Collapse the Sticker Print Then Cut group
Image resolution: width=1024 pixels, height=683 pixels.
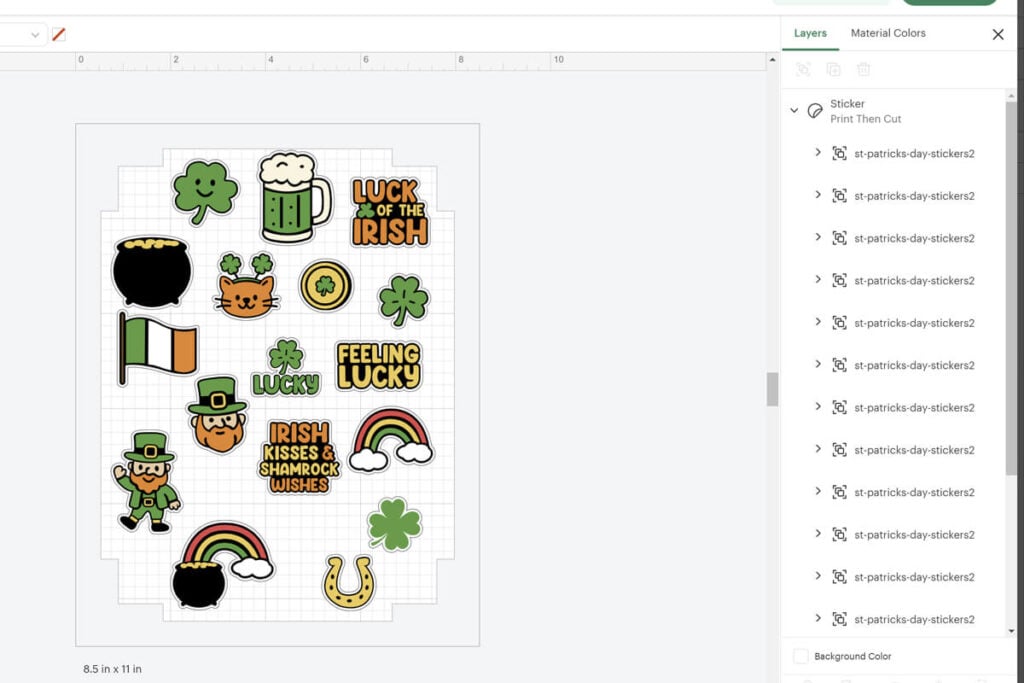tap(795, 111)
